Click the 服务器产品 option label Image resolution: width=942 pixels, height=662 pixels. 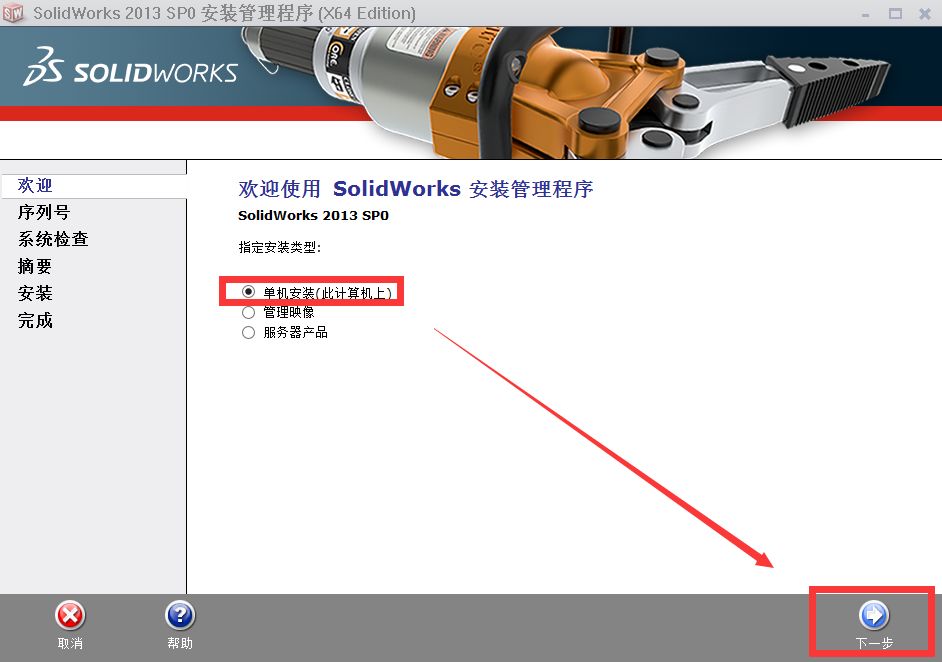tap(296, 332)
